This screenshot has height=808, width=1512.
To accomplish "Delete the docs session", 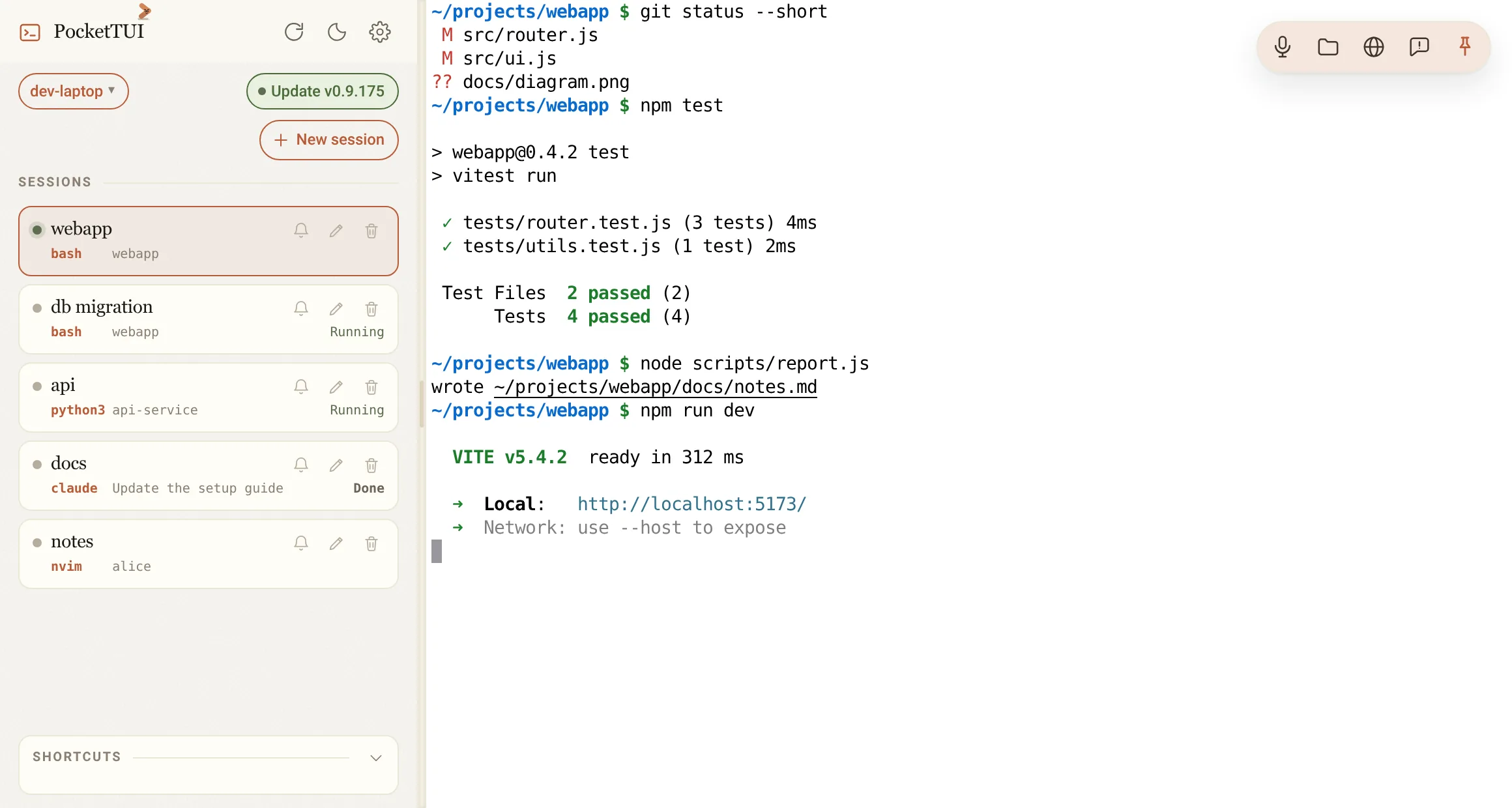I will [371, 465].
